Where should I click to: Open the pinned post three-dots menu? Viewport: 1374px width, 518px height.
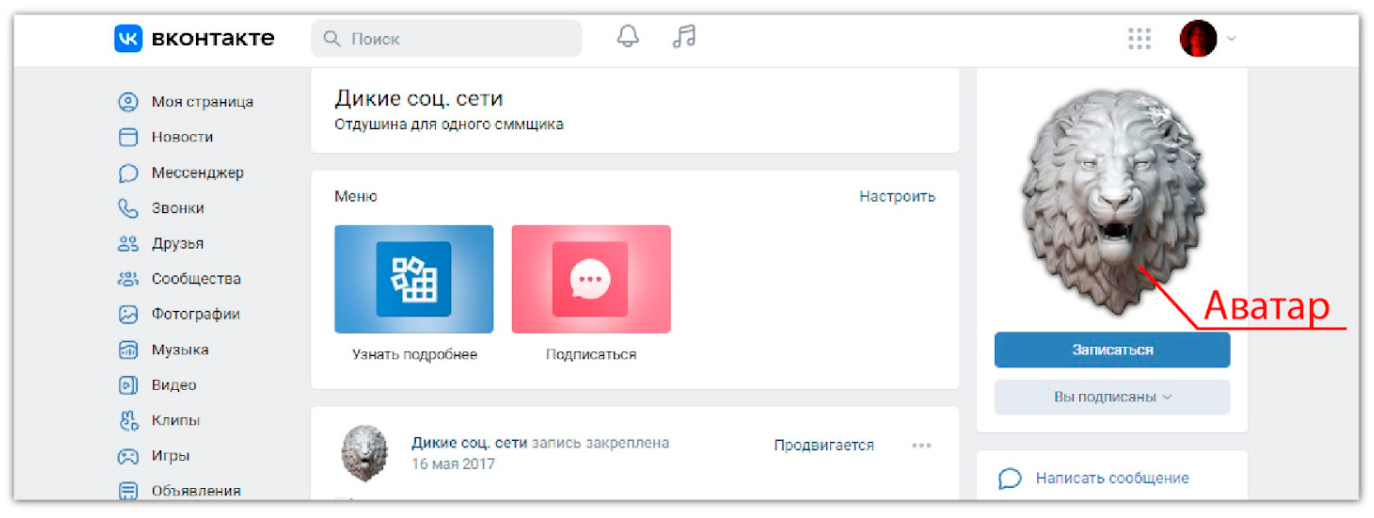point(921,446)
